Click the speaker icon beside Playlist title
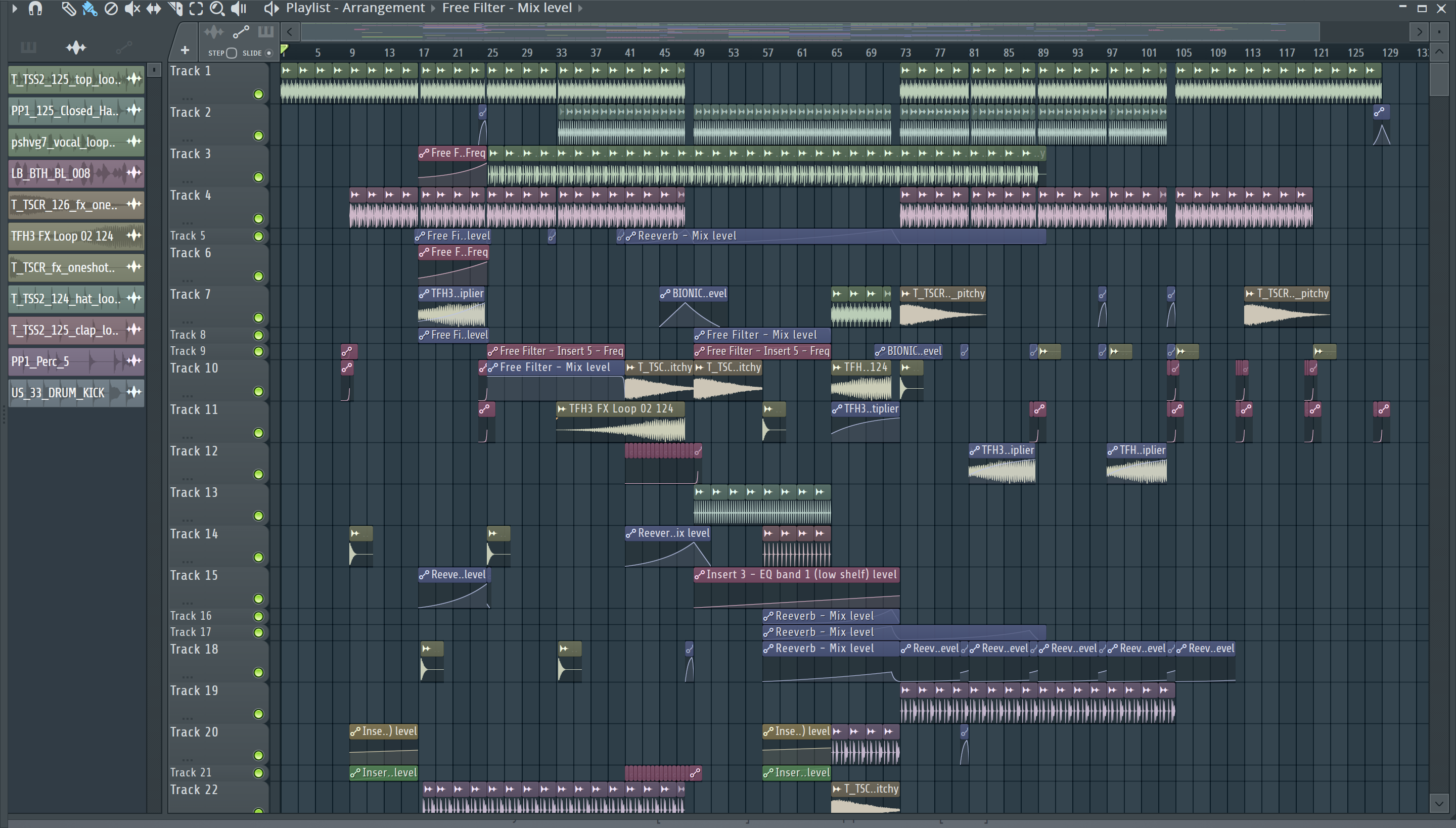The width and height of the screenshot is (1456, 828). pyautogui.click(x=271, y=8)
